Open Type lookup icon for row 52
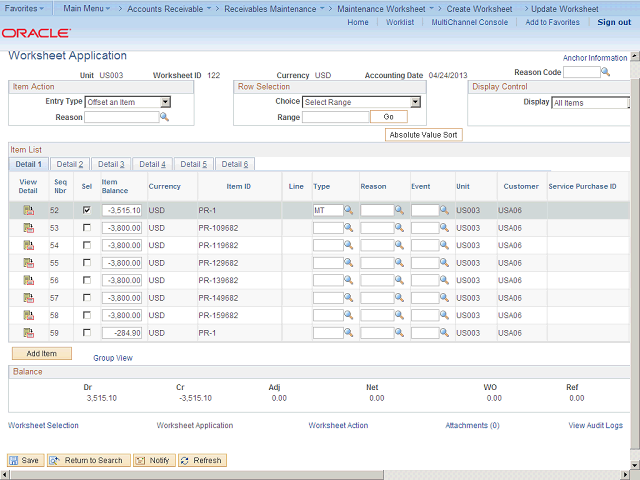 point(349,211)
